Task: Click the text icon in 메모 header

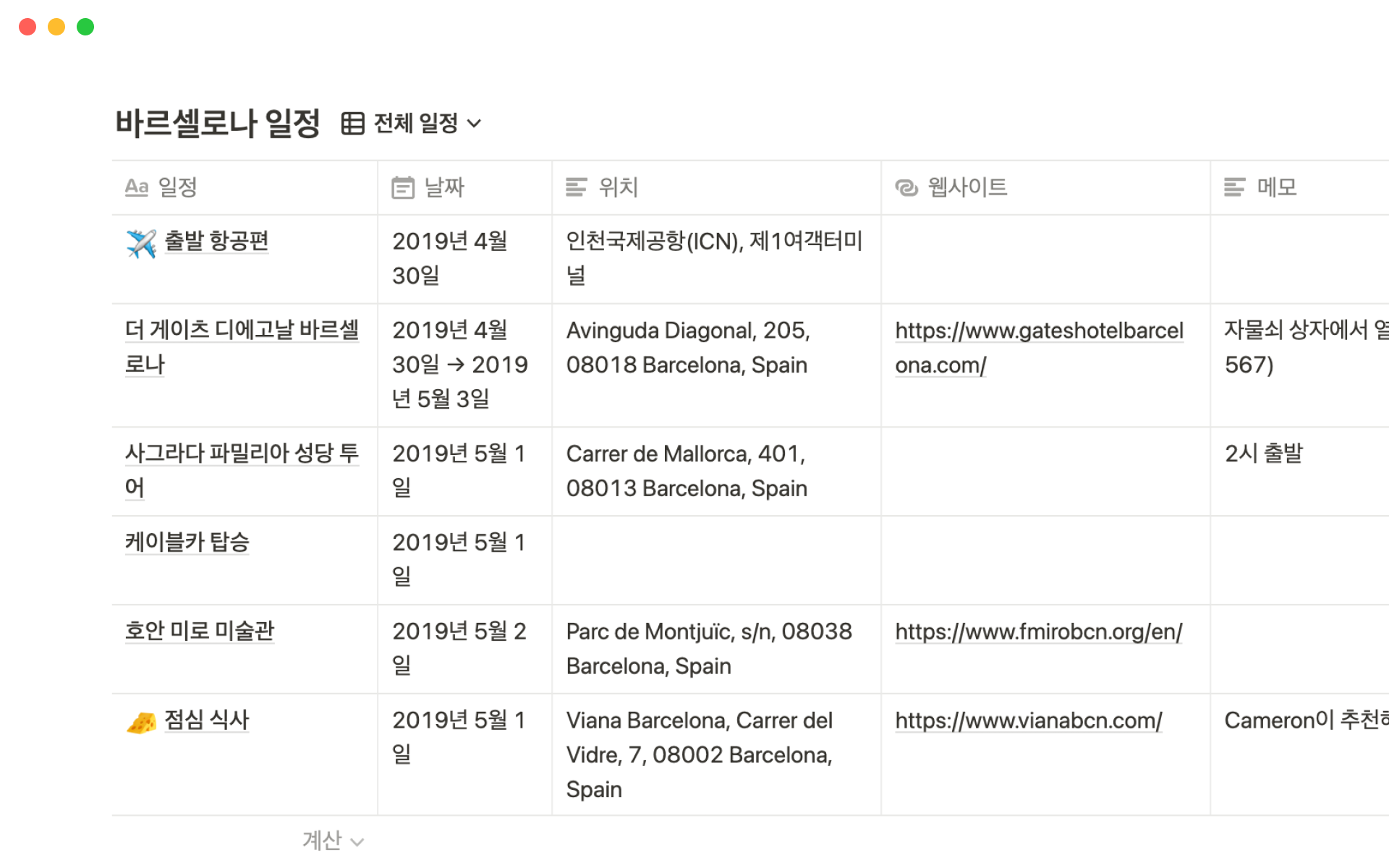Action: 1234,188
